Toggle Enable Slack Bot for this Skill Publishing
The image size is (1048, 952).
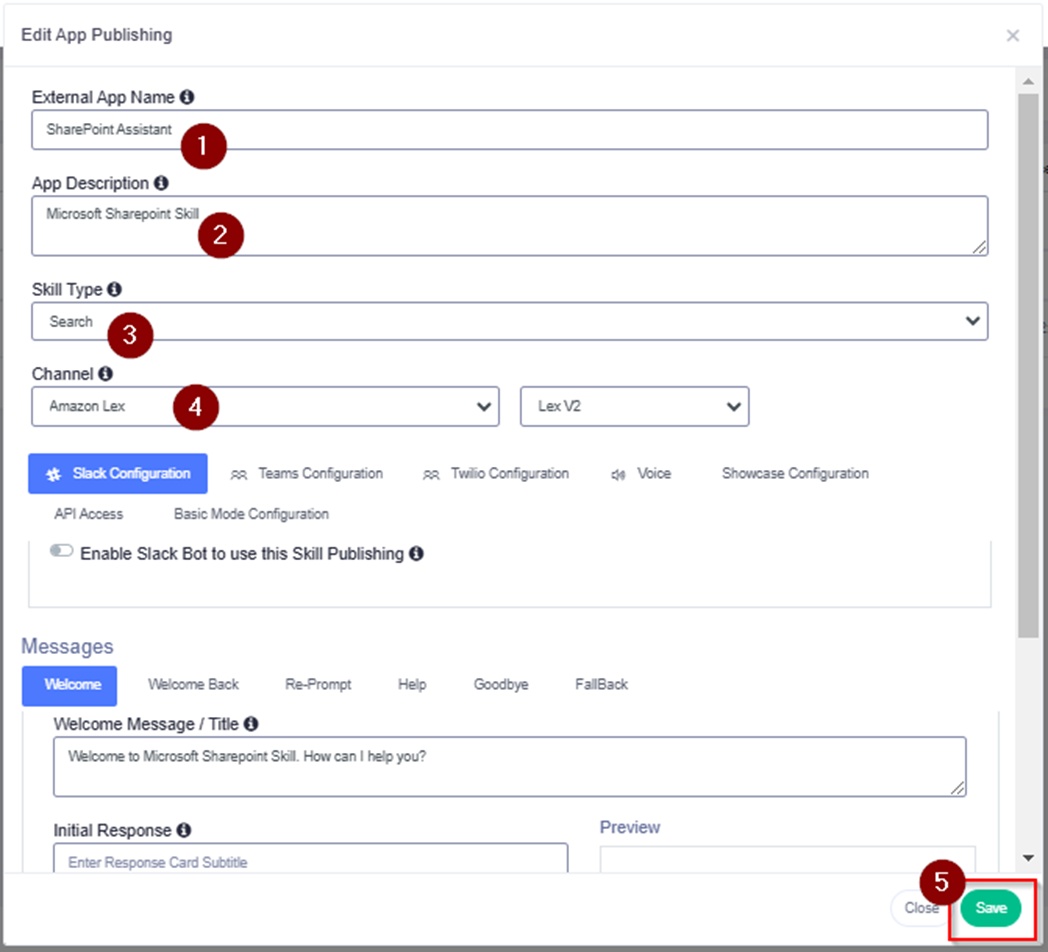coord(61,551)
